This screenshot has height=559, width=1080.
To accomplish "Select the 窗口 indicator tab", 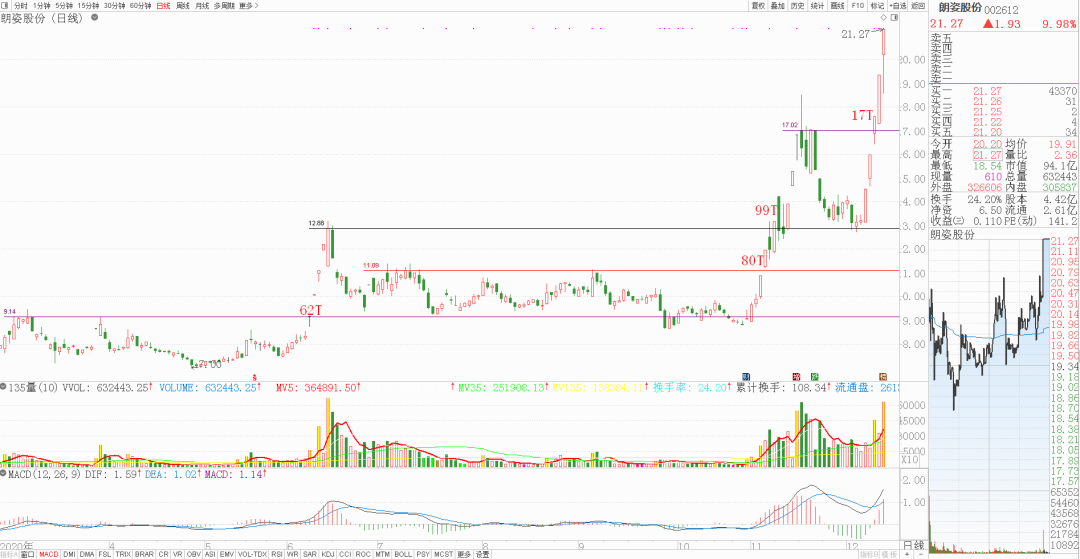I will point(28,554).
